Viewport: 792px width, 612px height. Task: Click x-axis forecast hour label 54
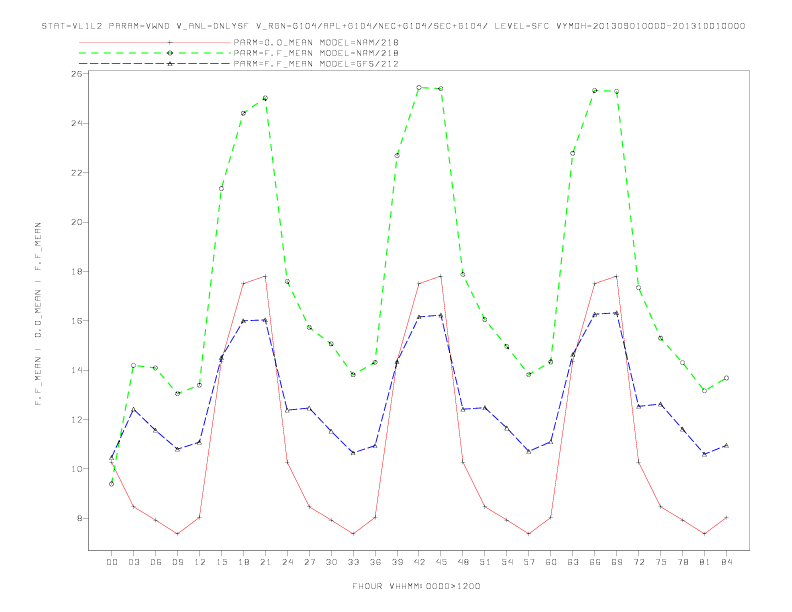click(507, 562)
